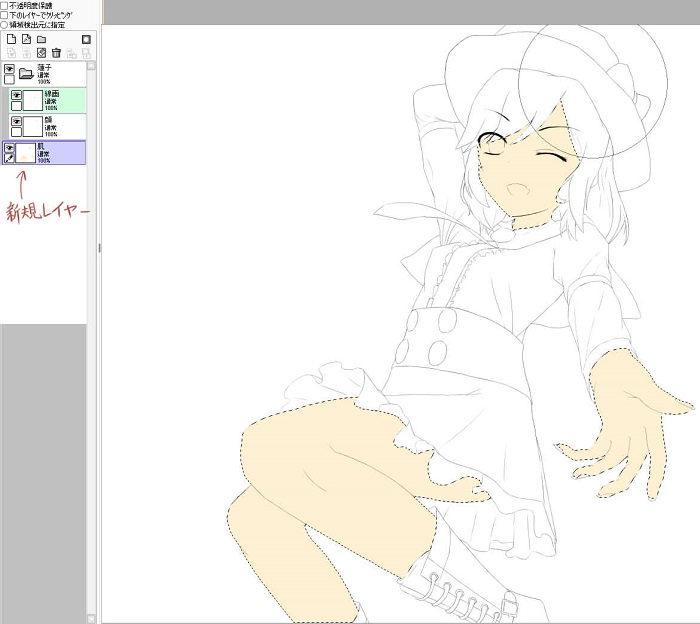Screen dimensions: 700x624
Task: Click the folder icon of 蓮子 layer set
Action: [x=26, y=74]
